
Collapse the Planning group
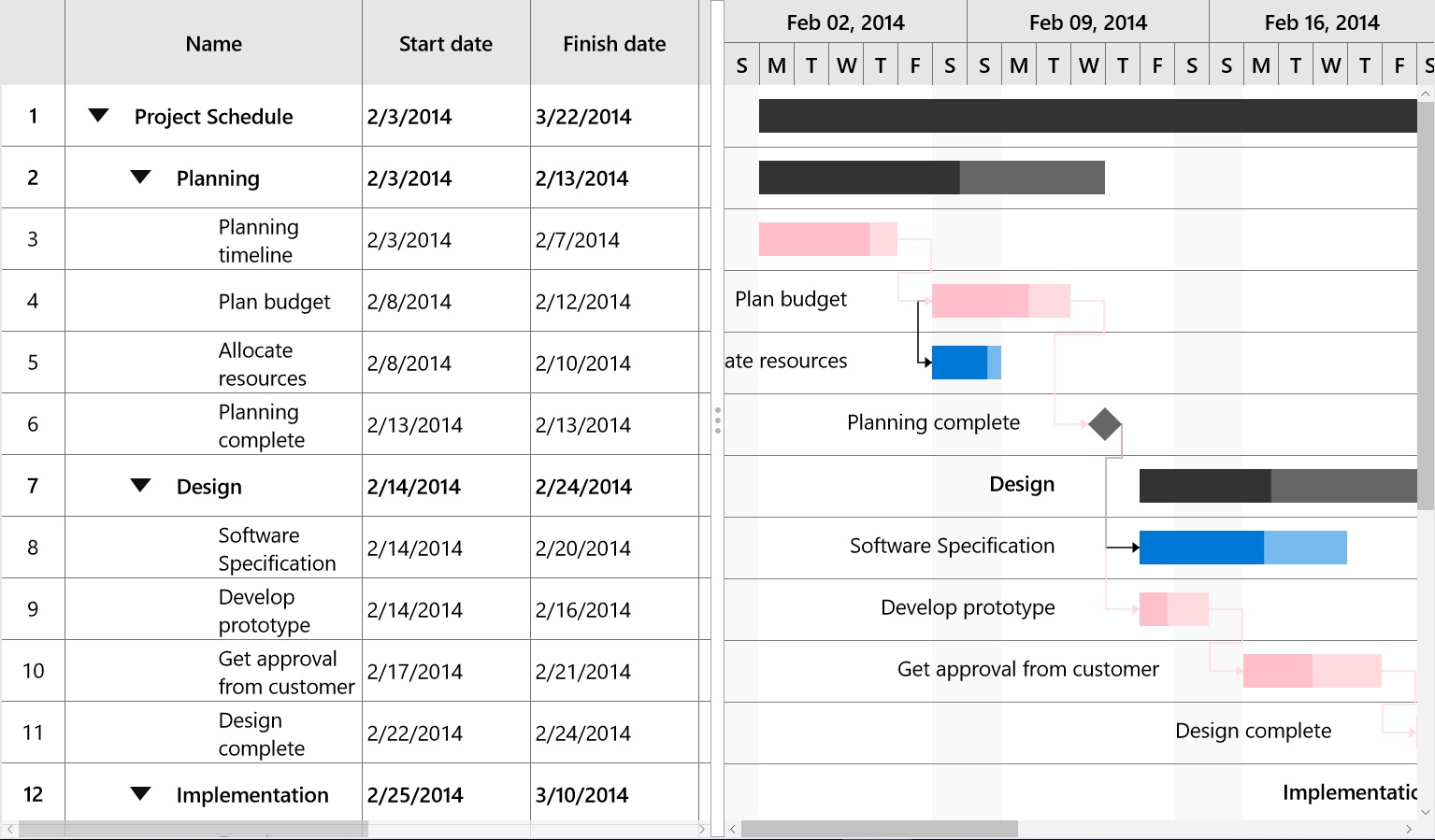pos(140,178)
